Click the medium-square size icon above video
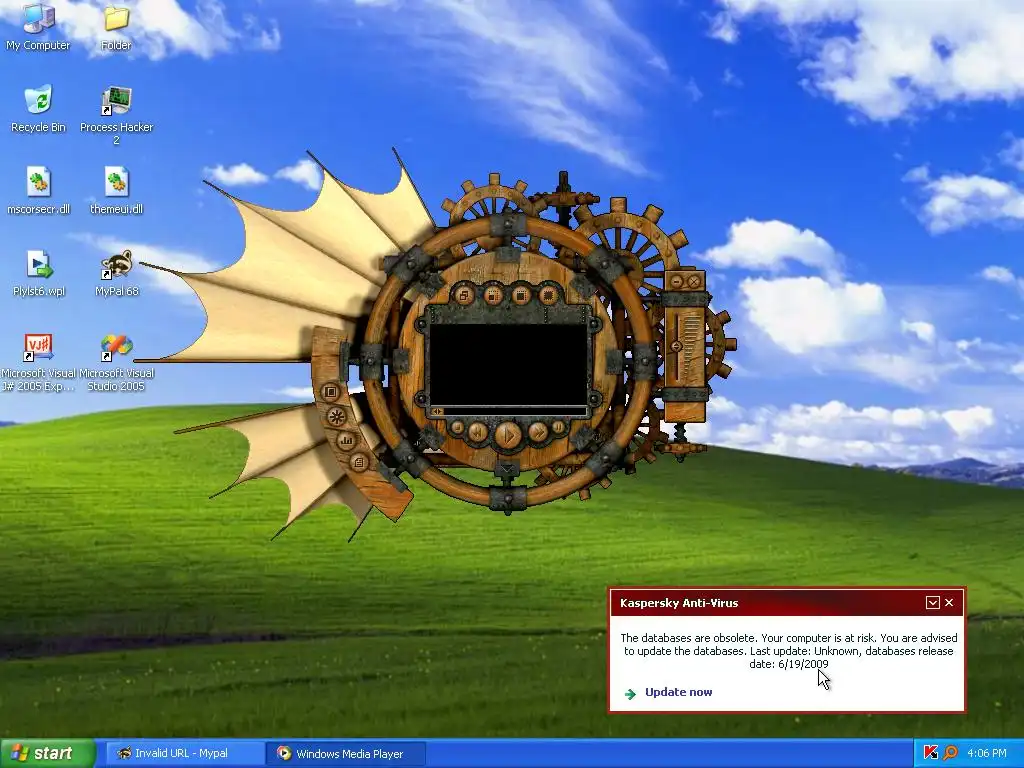Screen dimensions: 1024x768 pyautogui.click(x=520, y=295)
